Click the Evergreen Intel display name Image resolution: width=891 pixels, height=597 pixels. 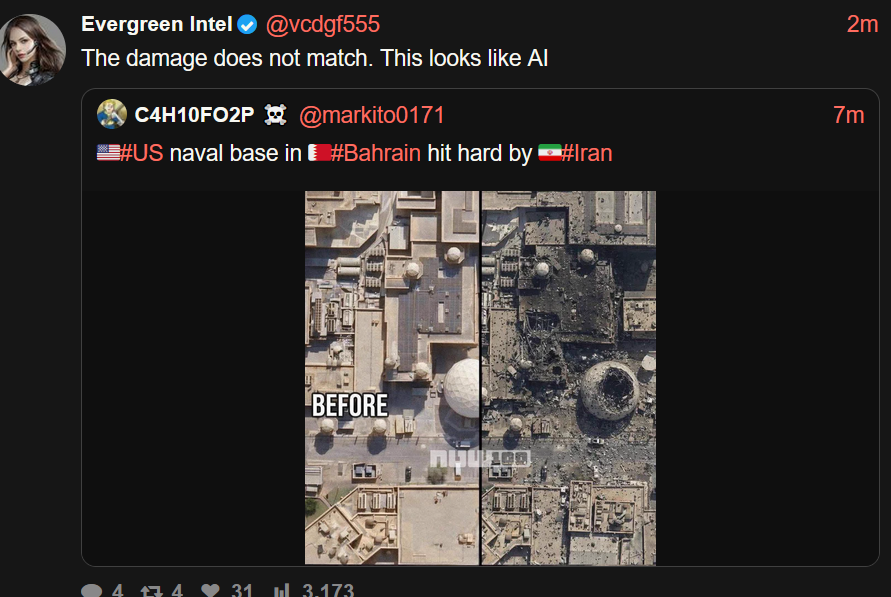[157, 24]
